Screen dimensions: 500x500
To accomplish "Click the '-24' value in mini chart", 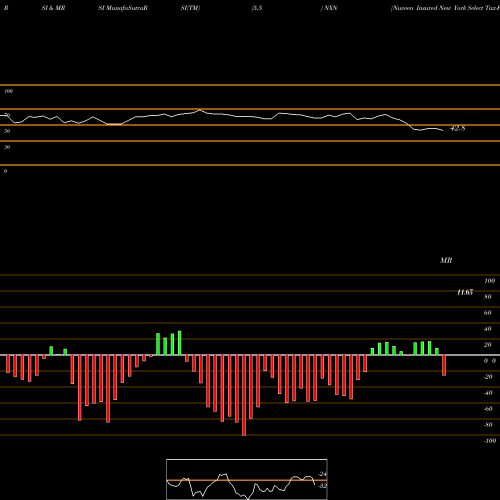I will coord(322,474).
